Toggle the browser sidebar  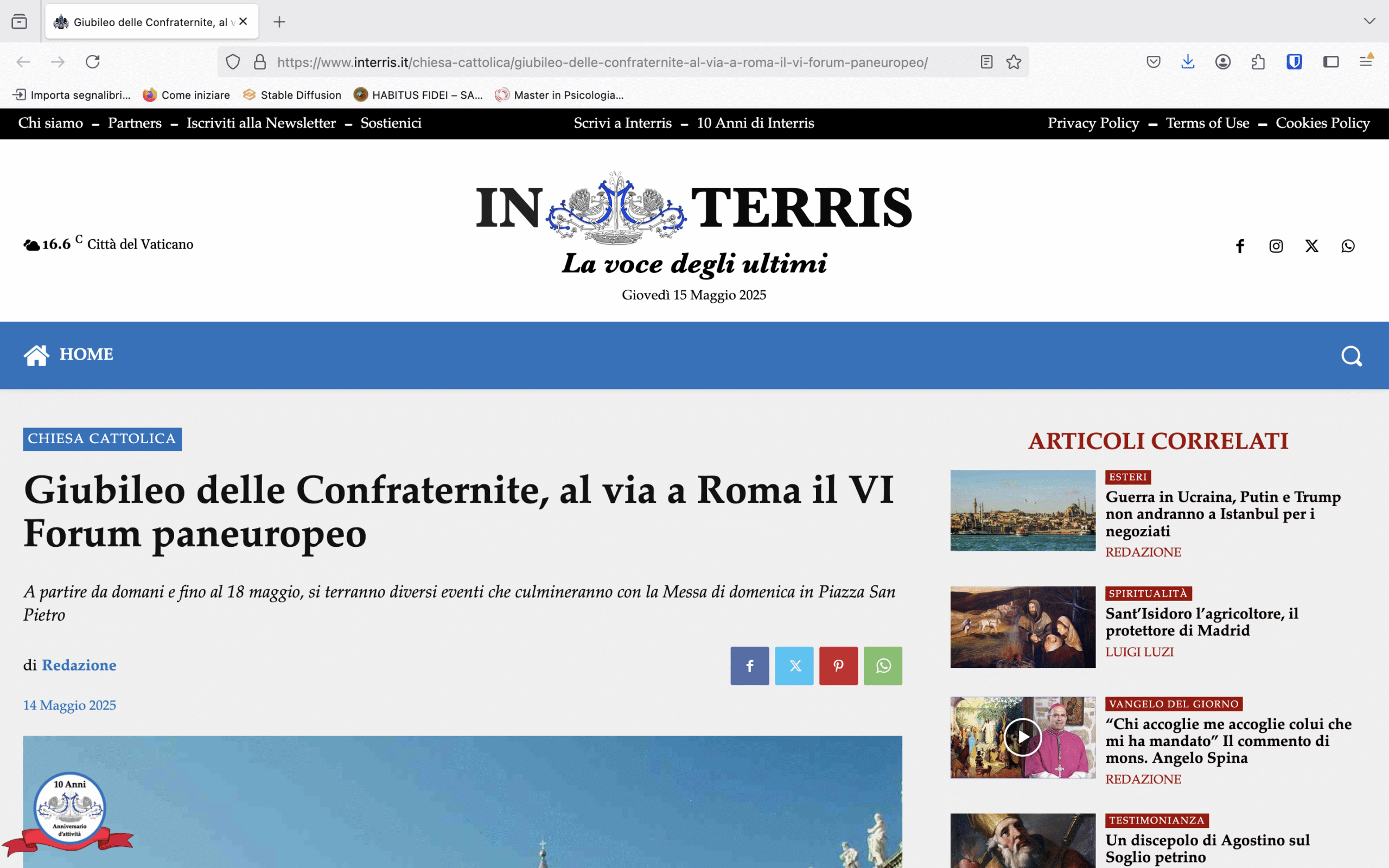point(1330,61)
